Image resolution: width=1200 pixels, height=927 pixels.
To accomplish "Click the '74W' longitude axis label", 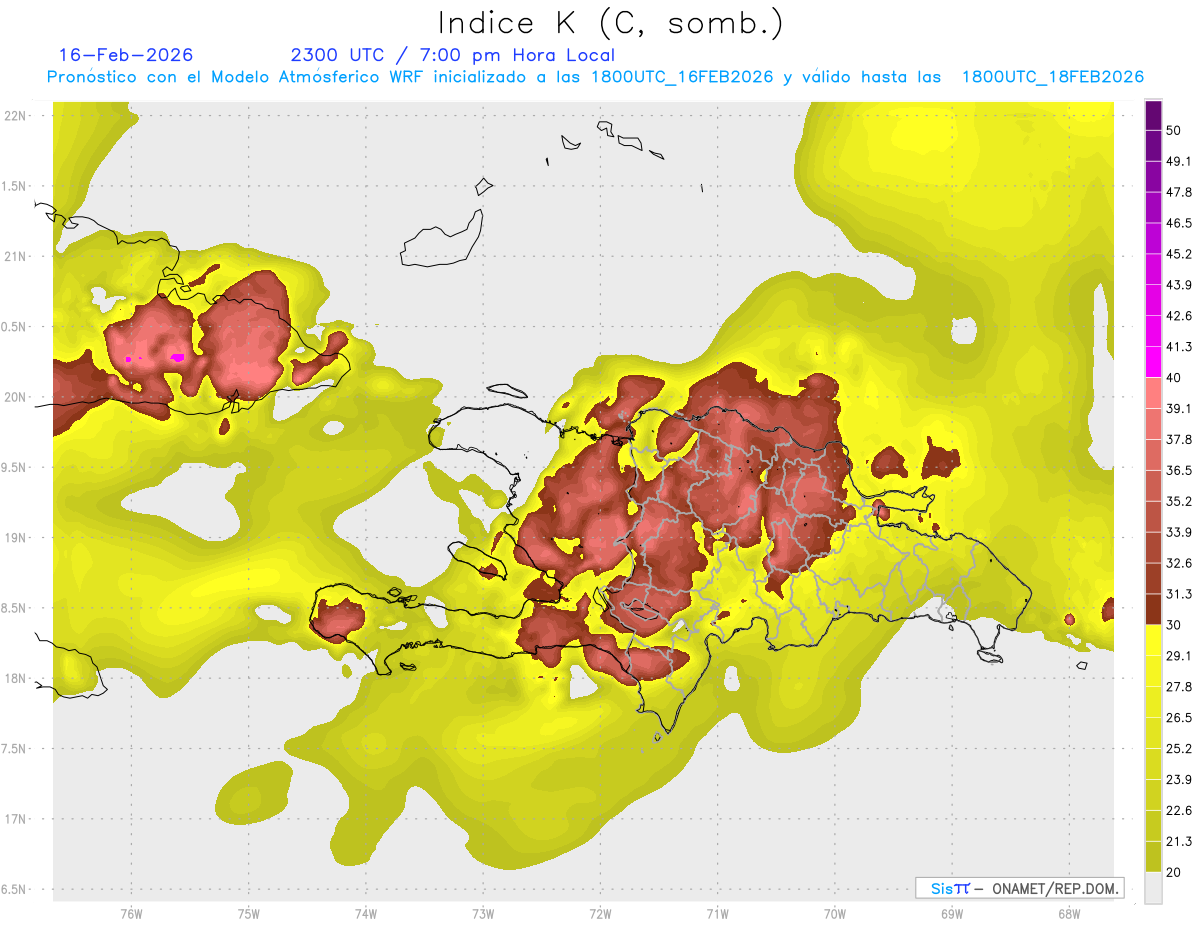I will [365, 914].
